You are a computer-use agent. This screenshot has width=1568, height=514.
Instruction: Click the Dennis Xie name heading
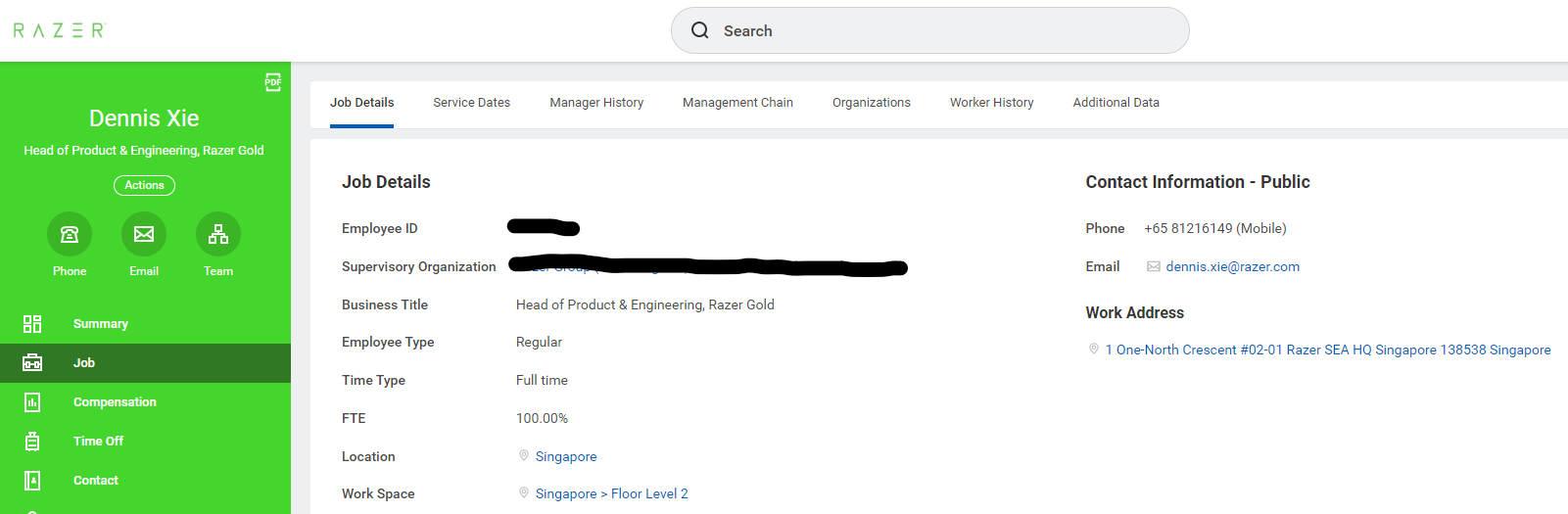click(x=144, y=118)
